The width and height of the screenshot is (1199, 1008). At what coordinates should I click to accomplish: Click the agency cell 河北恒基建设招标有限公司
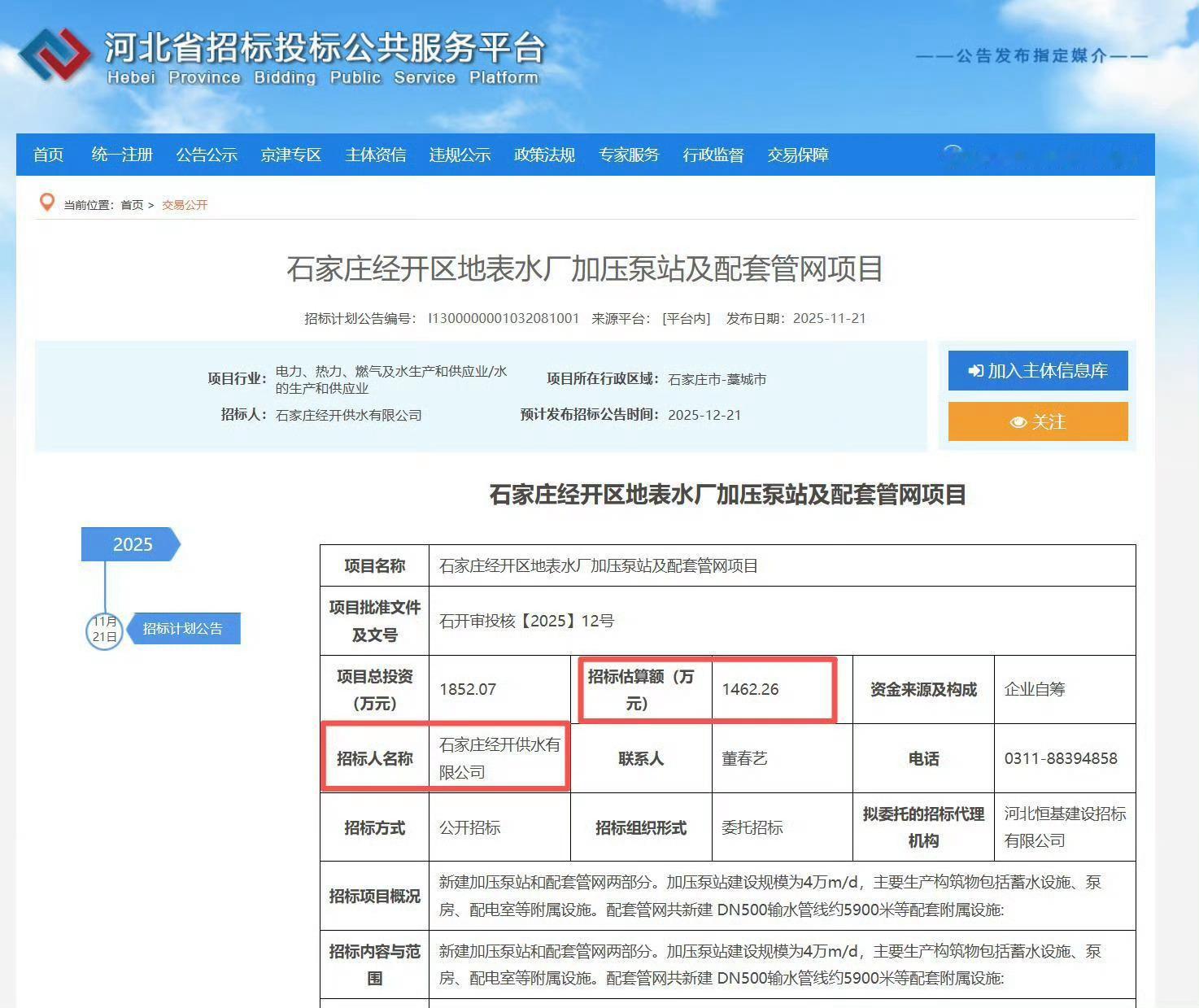1065,827
